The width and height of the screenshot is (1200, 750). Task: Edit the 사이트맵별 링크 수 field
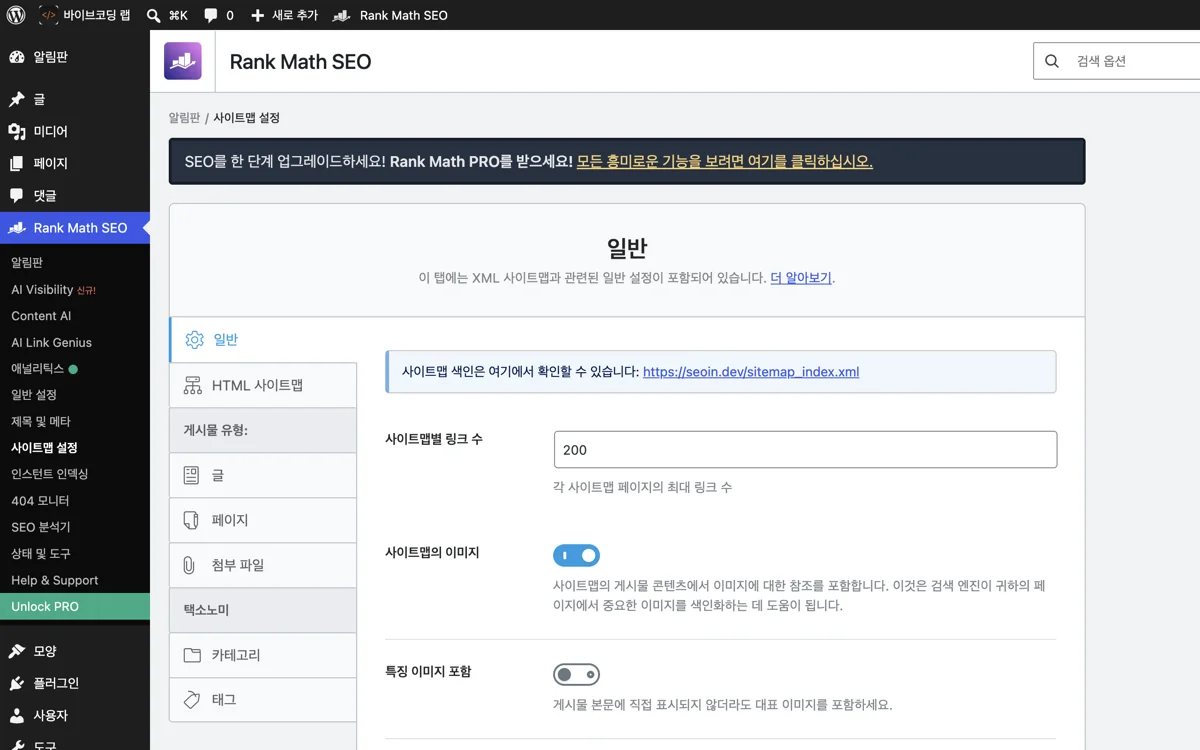pos(805,450)
